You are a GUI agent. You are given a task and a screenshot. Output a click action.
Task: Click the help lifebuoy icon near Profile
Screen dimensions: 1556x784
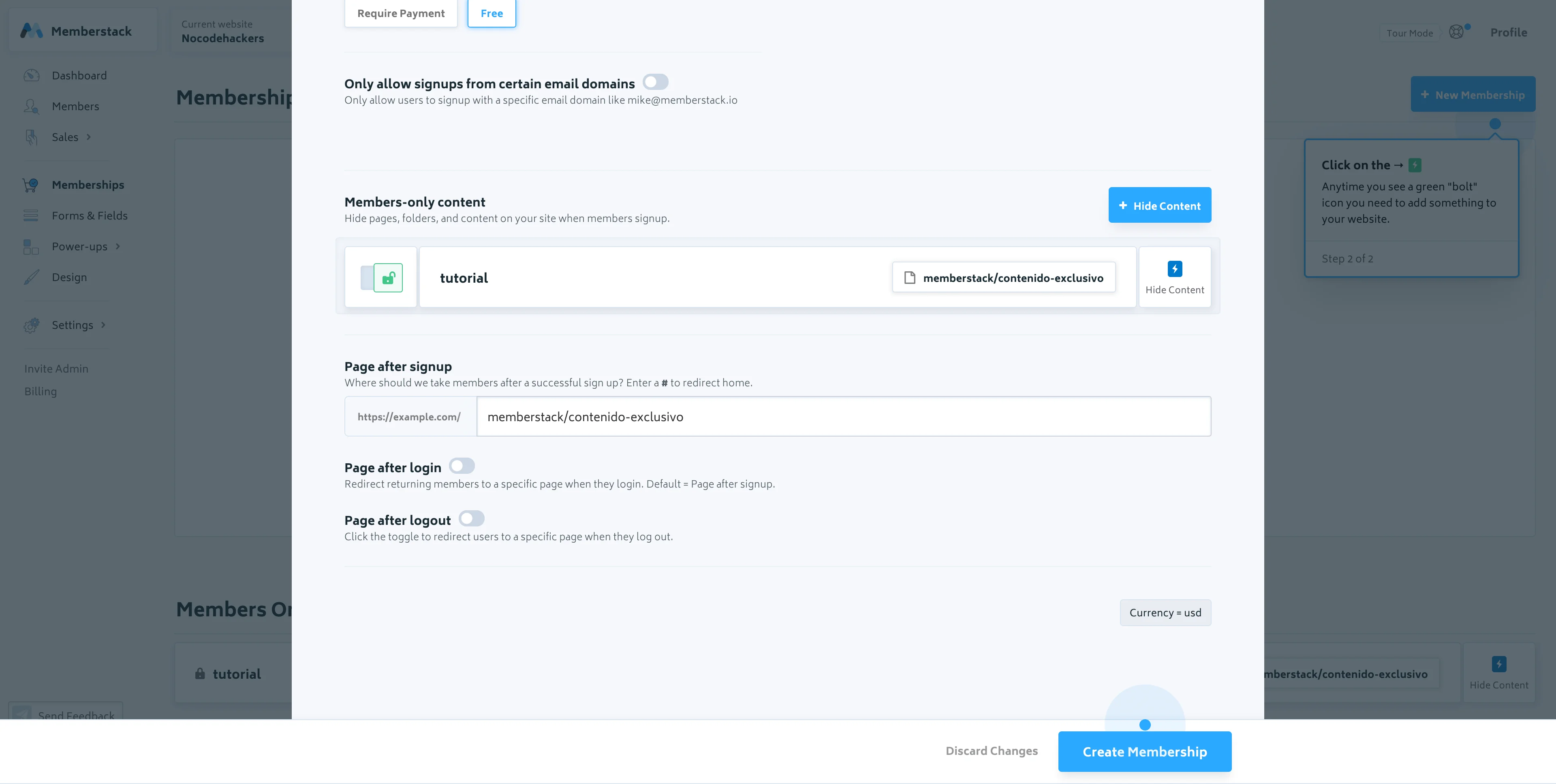click(x=1456, y=32)
